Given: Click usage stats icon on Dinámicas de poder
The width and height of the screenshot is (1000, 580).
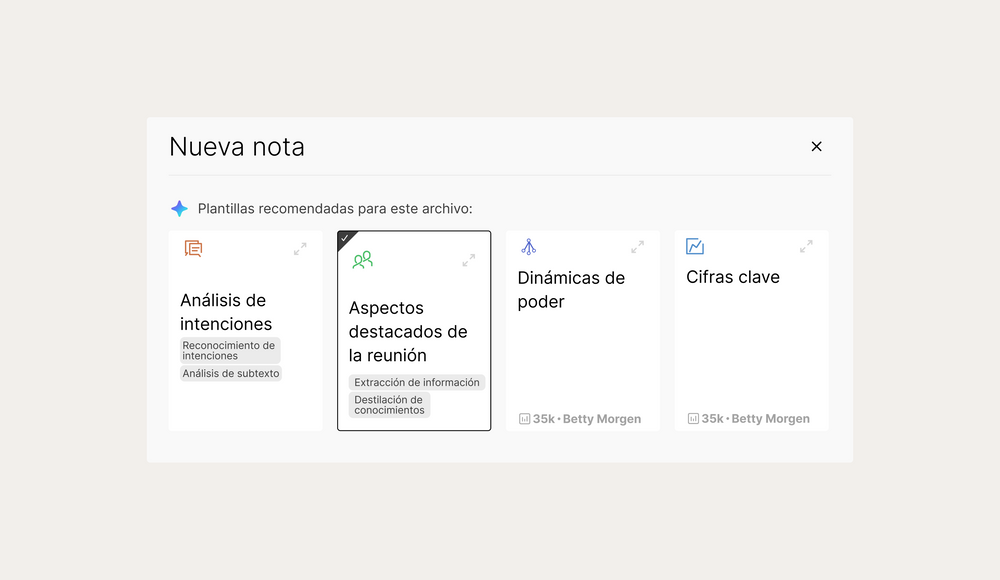Looking at the screenshot, I should click(x=524, y=419).
